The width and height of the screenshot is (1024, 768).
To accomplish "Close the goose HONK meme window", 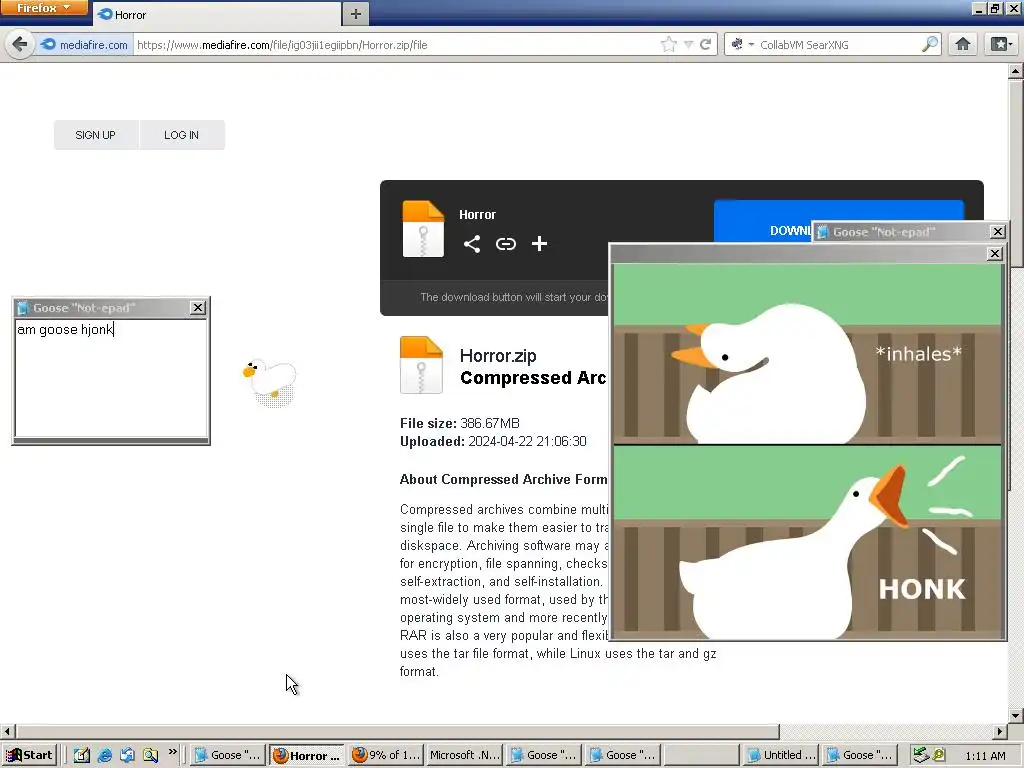I will (994, 253).
